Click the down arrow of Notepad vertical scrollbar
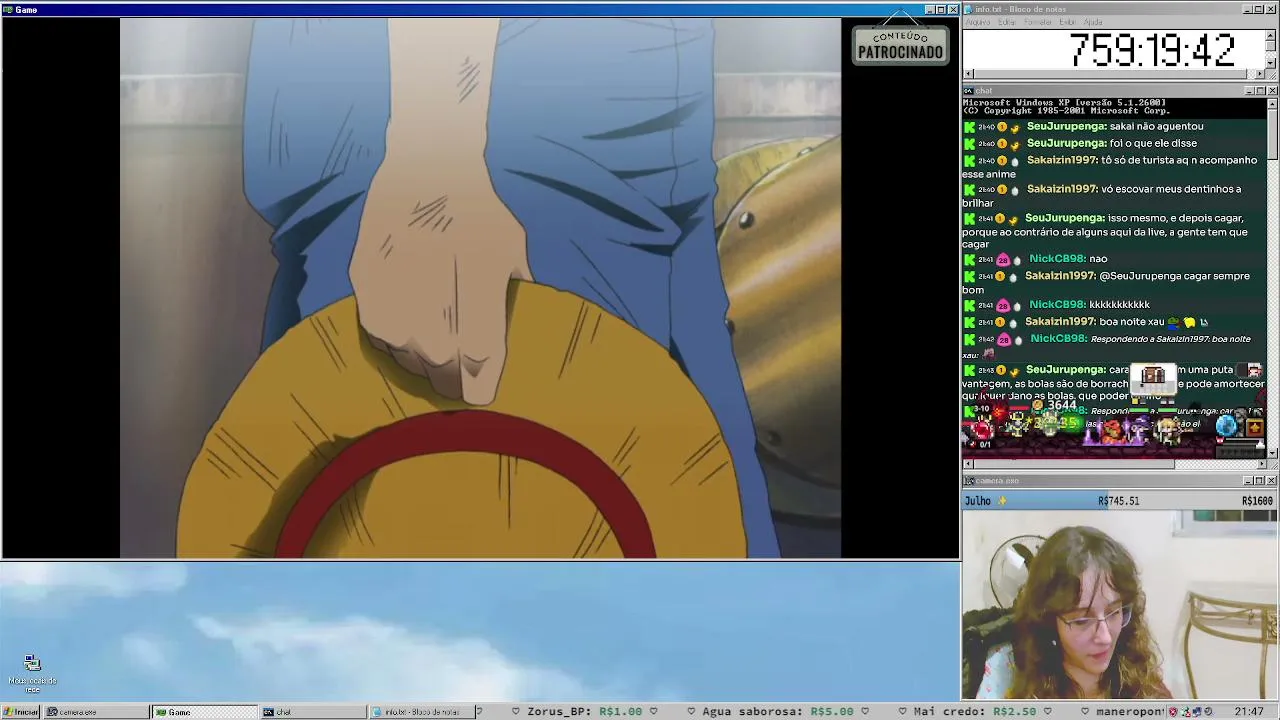 tap(1271, 62)
